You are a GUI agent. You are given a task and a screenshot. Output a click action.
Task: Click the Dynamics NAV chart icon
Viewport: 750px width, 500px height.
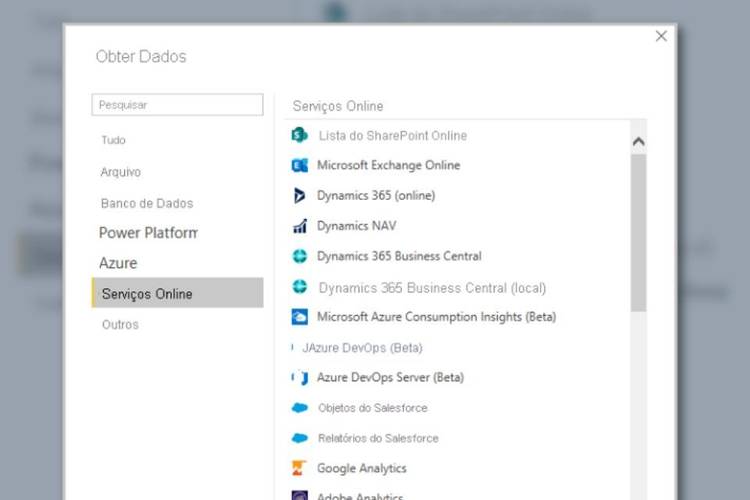point(299,226)
